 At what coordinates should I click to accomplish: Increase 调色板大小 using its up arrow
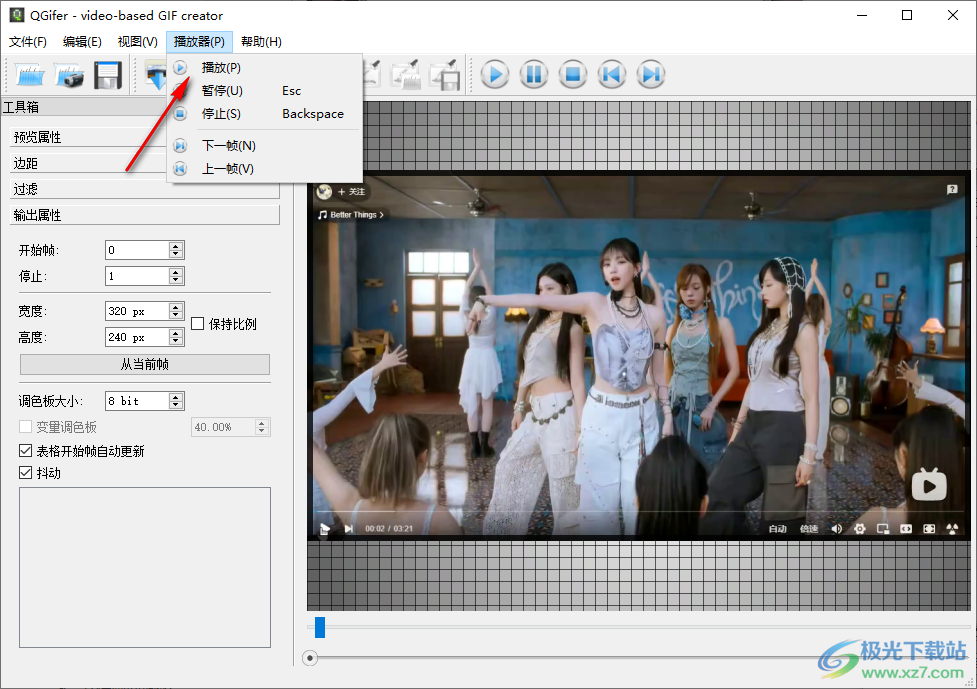click(x=176, y=396)
